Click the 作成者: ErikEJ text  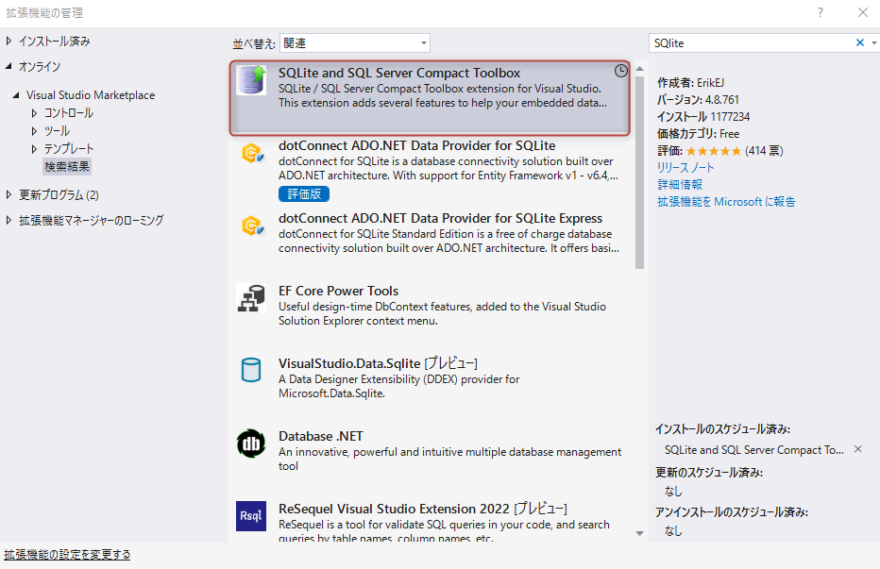tap(691, 83)
